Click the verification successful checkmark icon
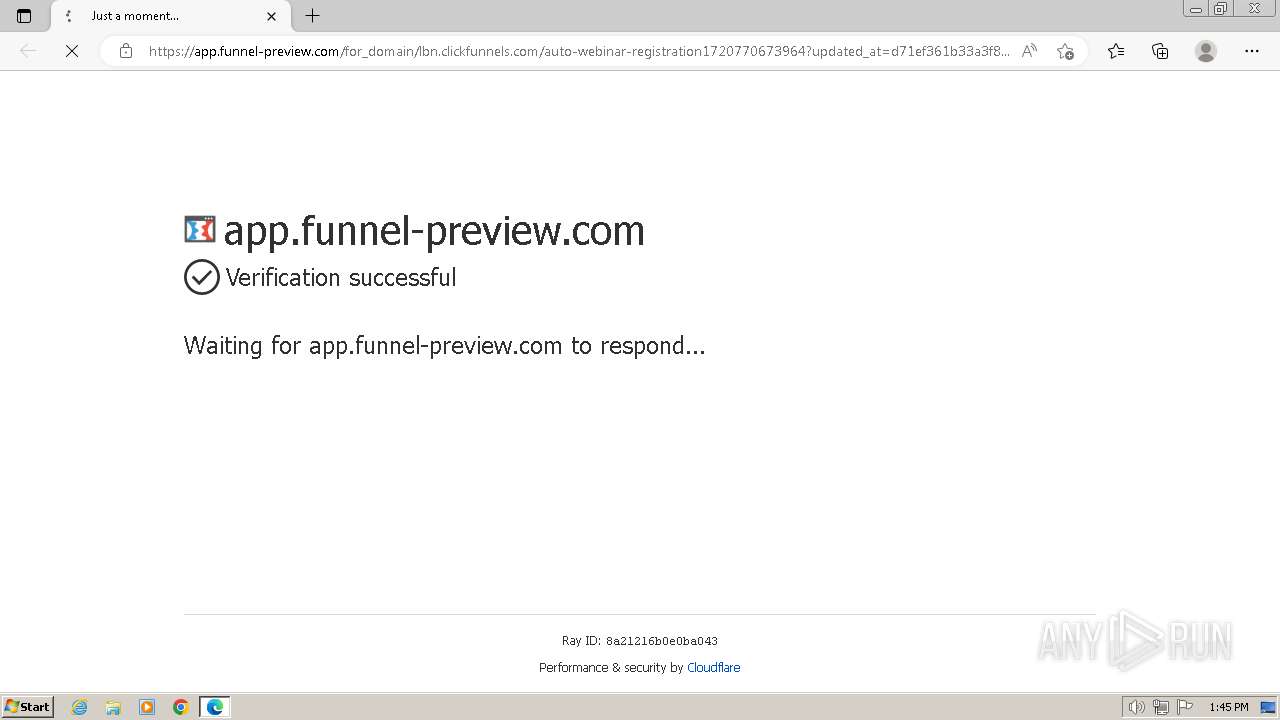Viewport: 1280px width, 720px height. point(202,277)
